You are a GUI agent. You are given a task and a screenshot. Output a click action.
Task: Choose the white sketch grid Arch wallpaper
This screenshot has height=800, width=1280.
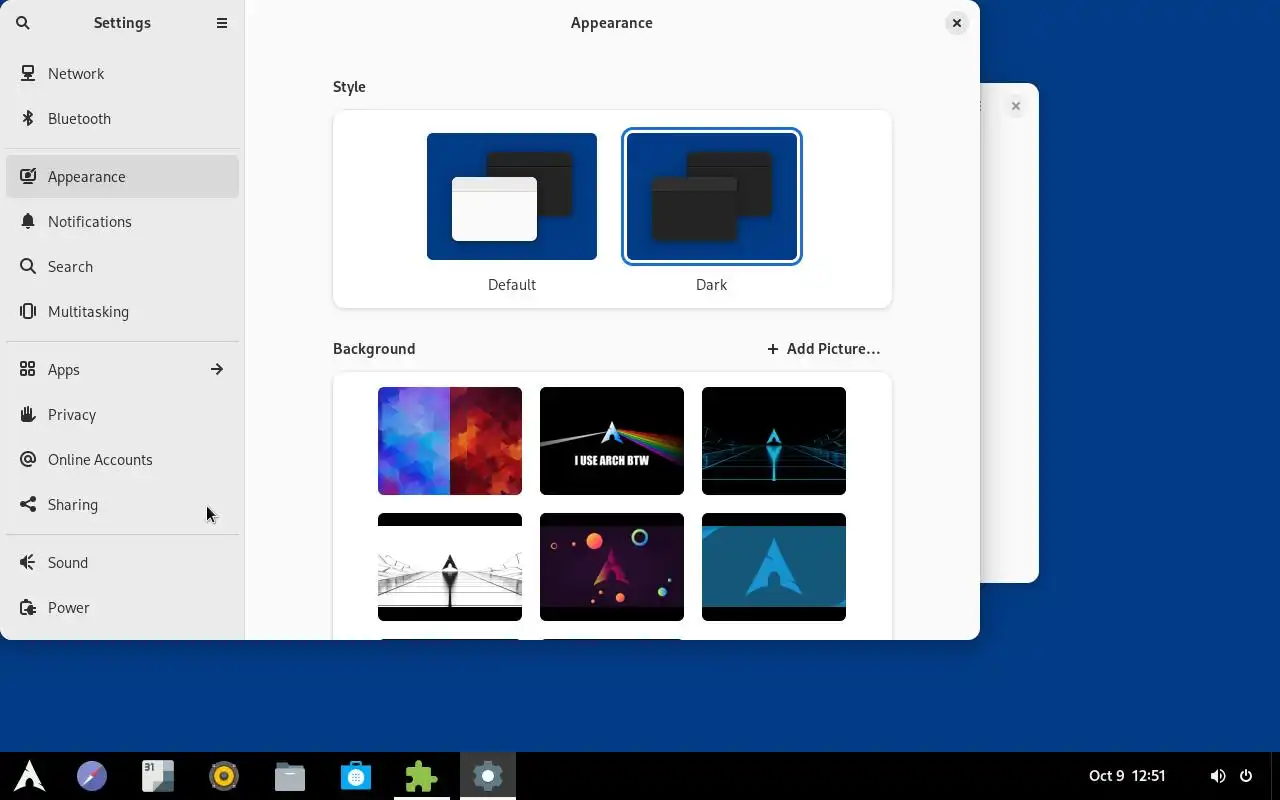click(x=450, y=567)
